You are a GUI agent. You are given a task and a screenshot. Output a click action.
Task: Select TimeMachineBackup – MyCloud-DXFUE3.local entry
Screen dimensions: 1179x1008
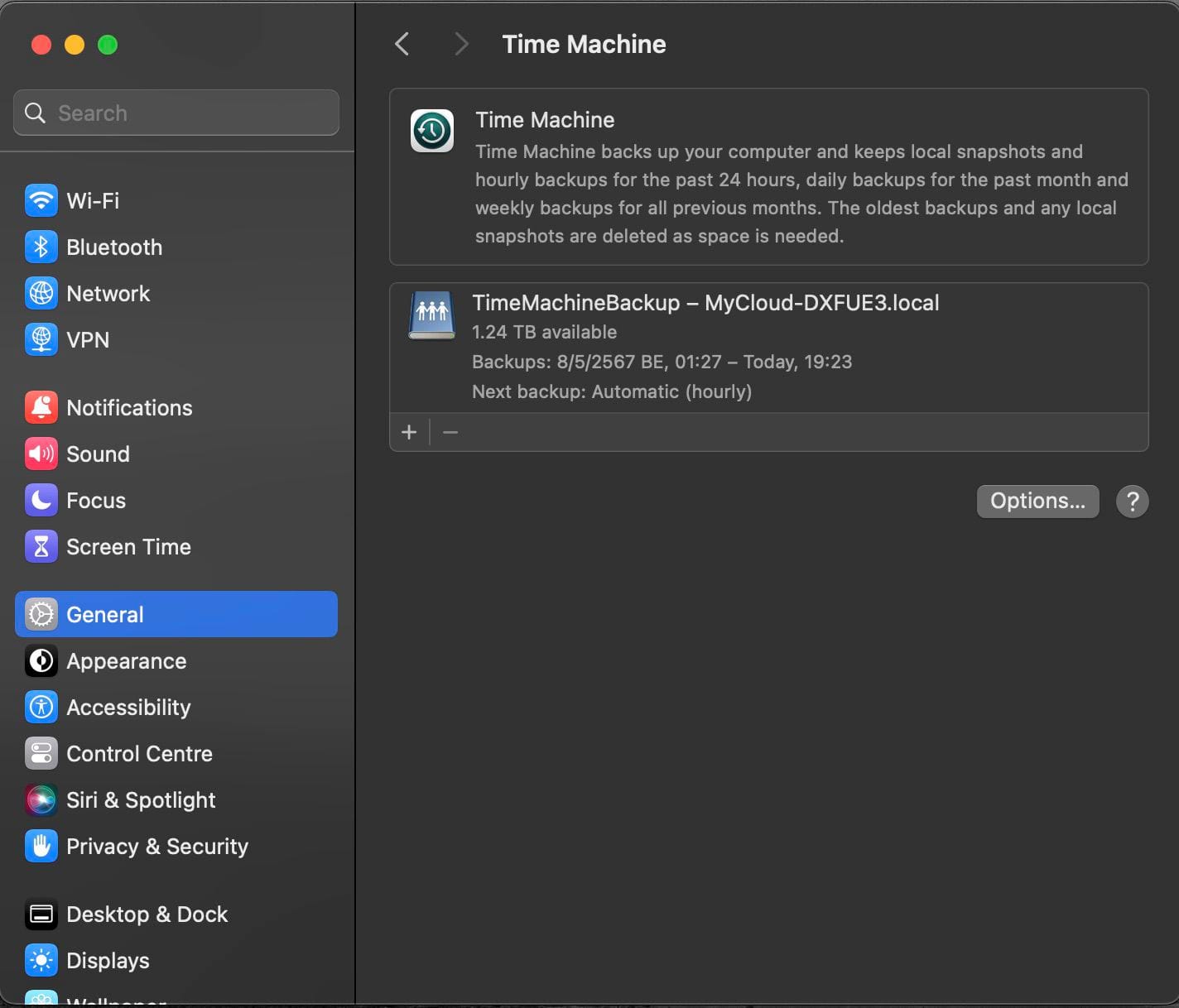(x=768, y=348)
